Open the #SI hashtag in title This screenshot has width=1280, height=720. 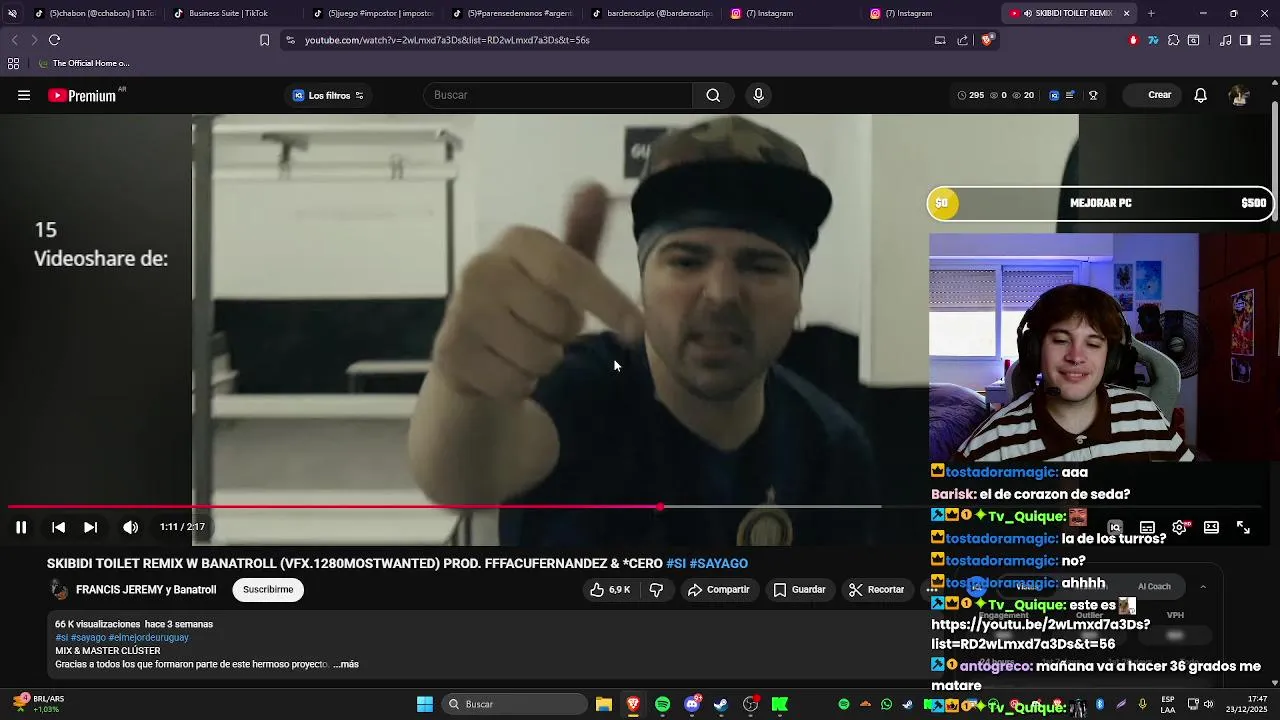pos(676,563)
